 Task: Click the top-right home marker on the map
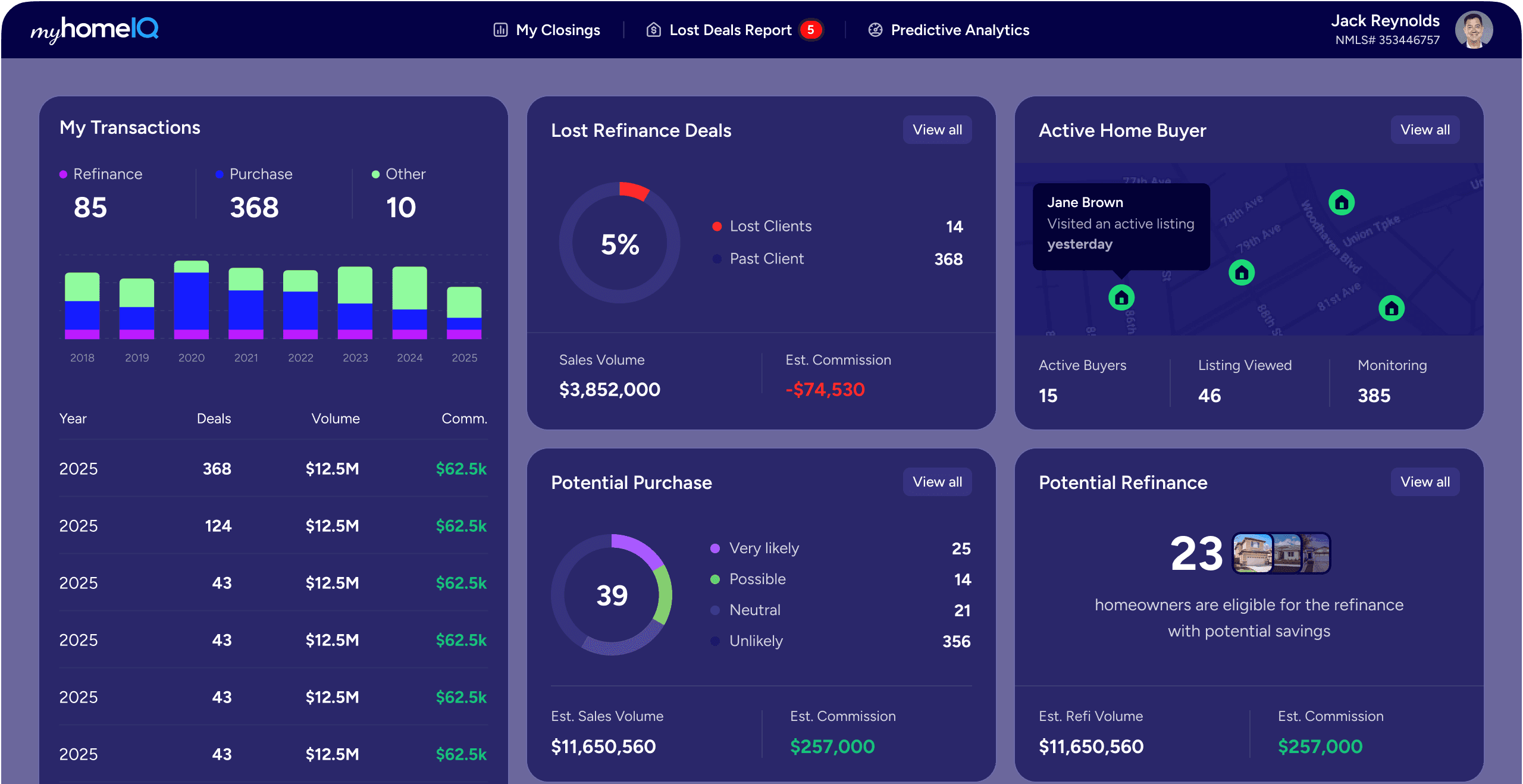tap(1341, 203)
